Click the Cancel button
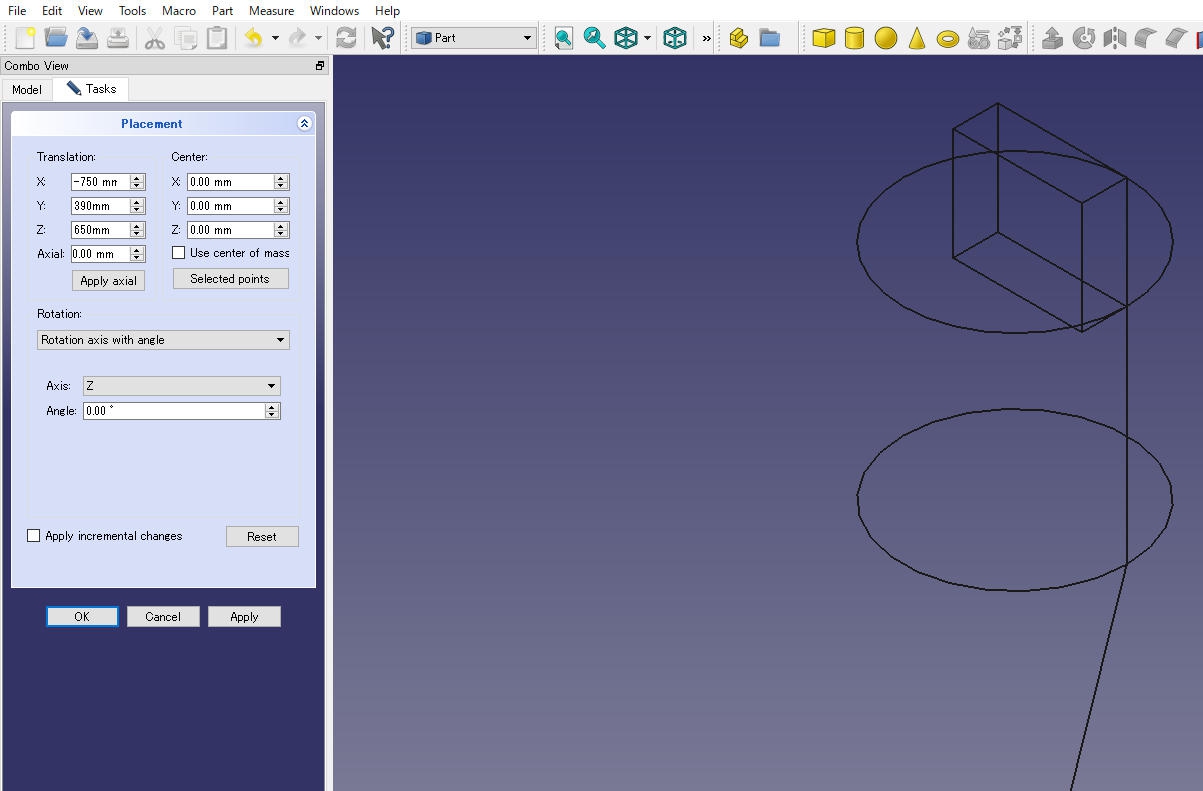1203x791 pixels. [163, 617]
